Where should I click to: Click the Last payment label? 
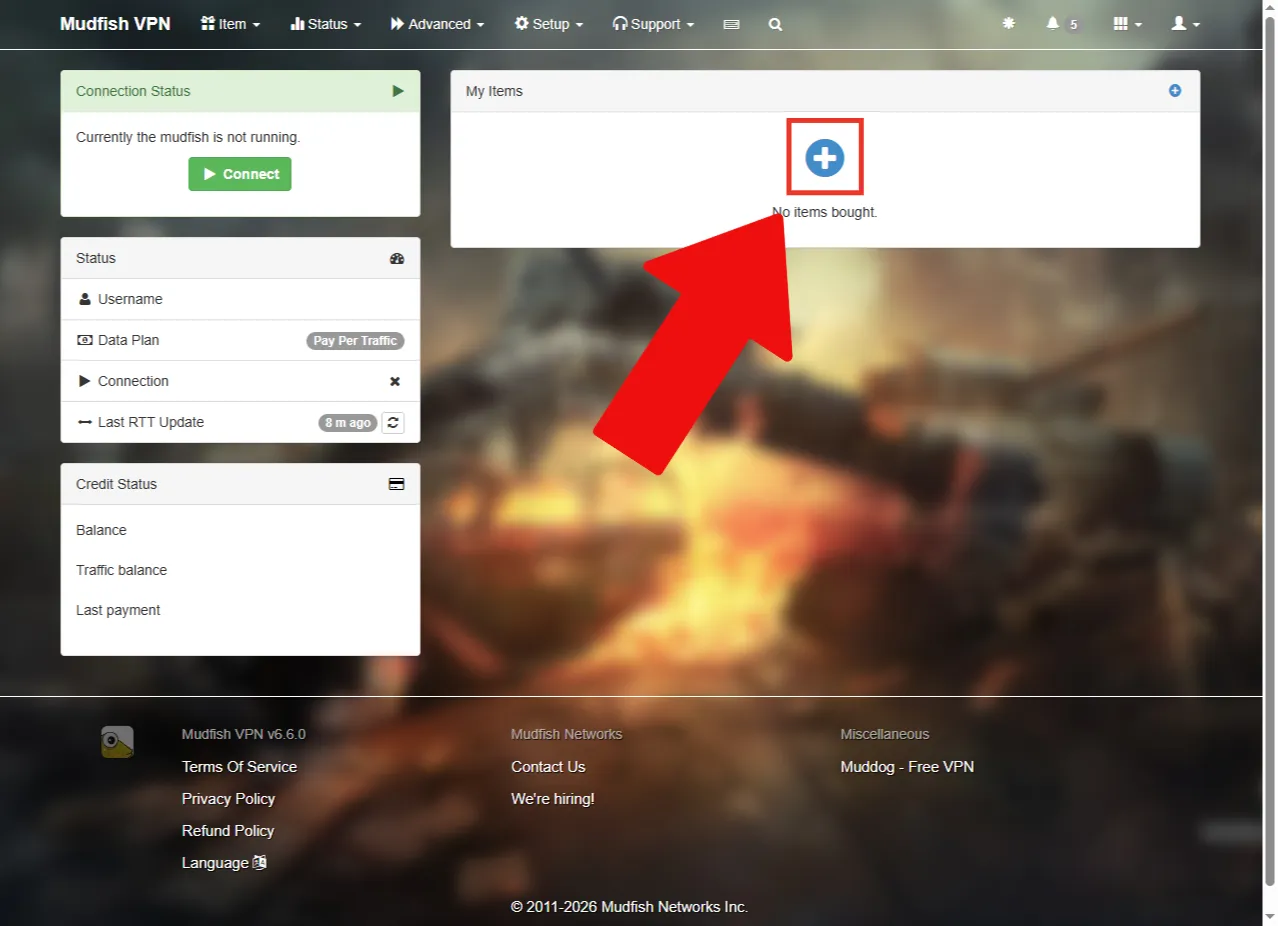pos(118,610)
